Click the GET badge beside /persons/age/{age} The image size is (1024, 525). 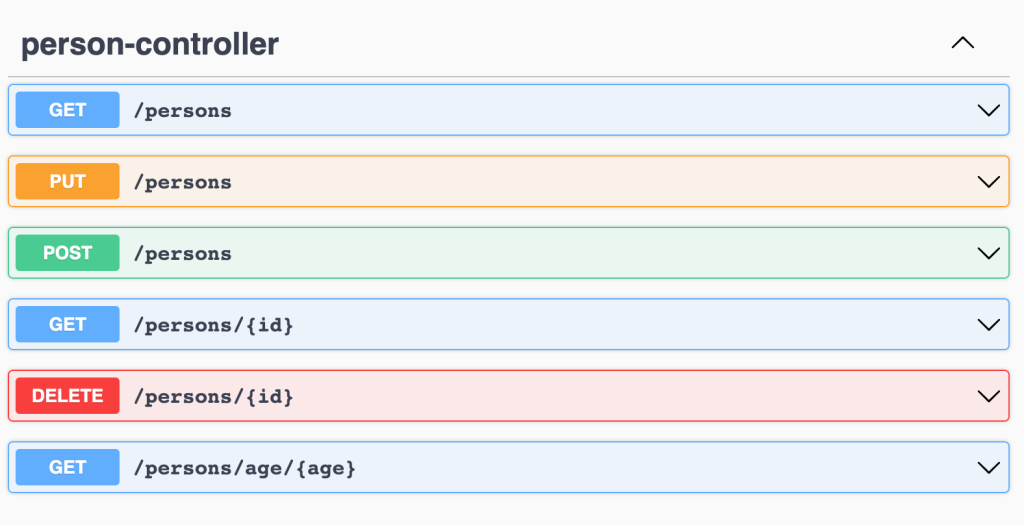pos(68,467)
